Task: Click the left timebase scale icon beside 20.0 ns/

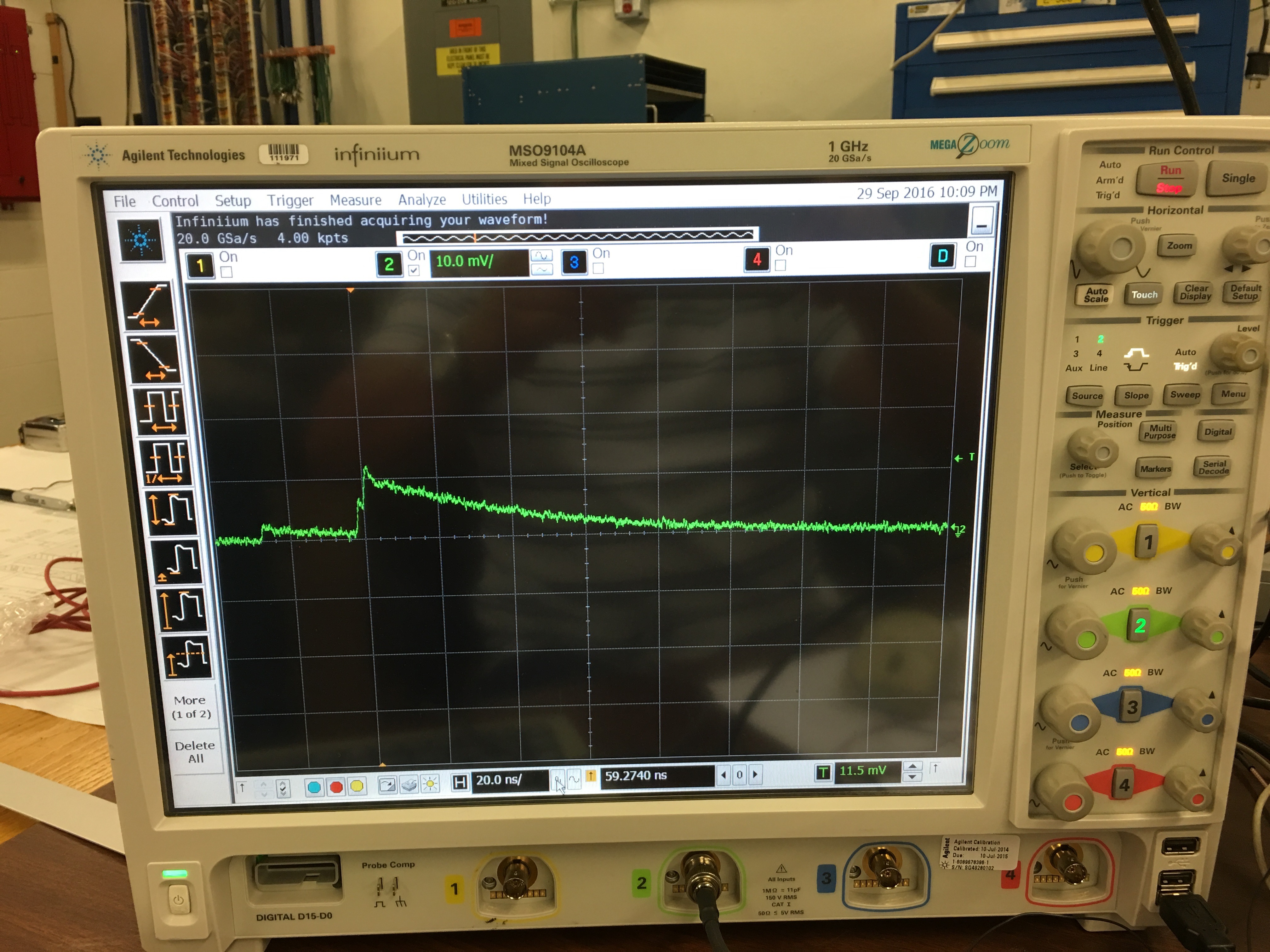Action: [558, 780]
